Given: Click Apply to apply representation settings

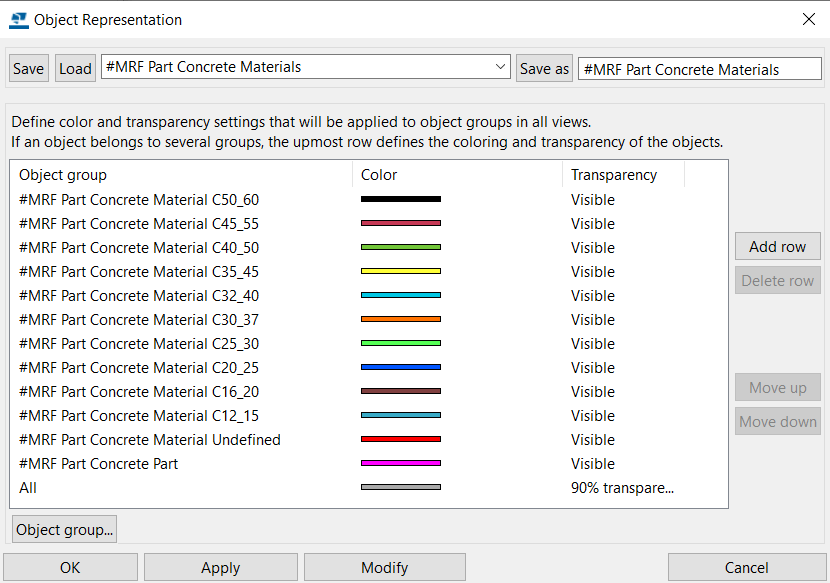Looking at the screenshot, I should tap(221, 568).
